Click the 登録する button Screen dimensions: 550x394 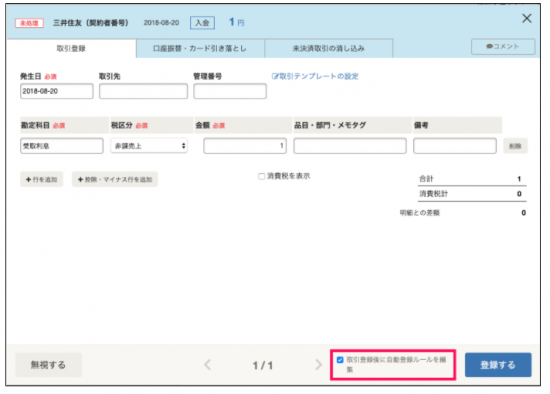498,365
